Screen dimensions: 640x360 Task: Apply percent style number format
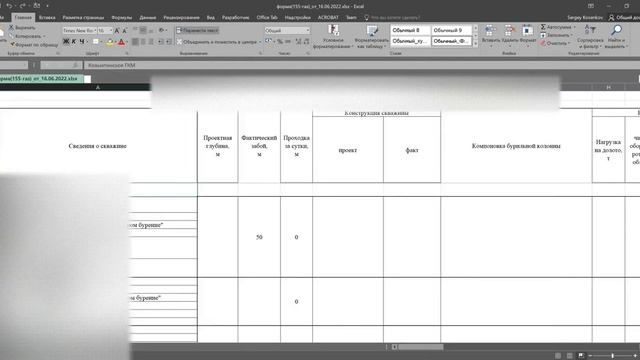coord(280,42)
